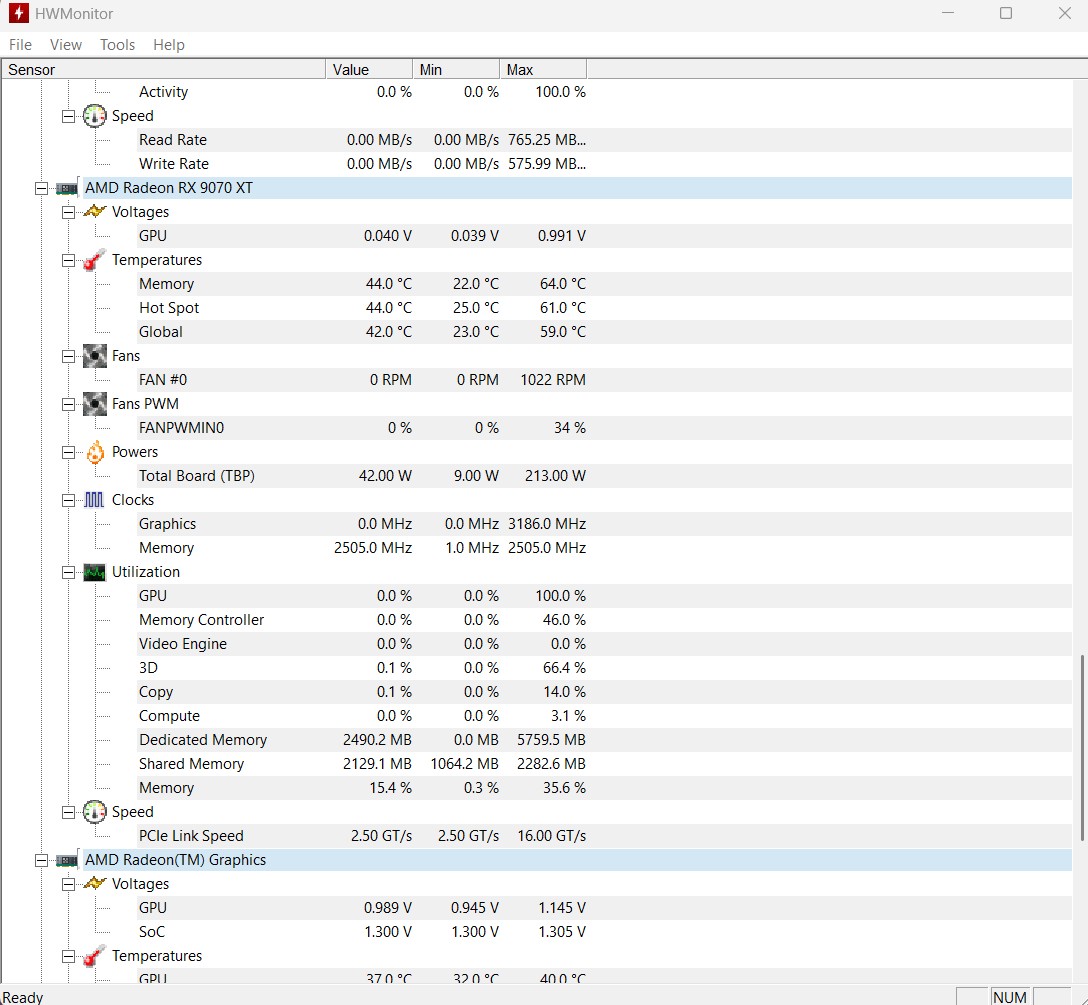
Task: Select the Global temperature row
Action: (x=604, y=332)
